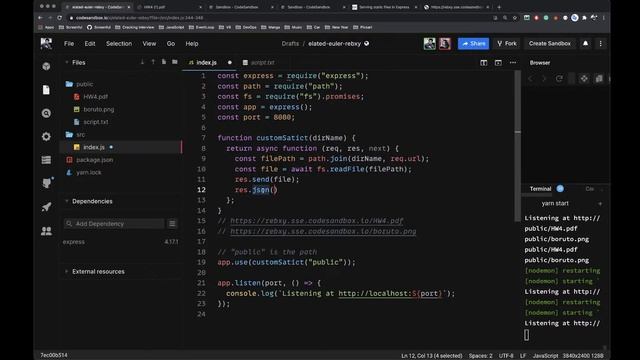
Task: Click the Create Sandbox button
Action: [x=550, y=43]
